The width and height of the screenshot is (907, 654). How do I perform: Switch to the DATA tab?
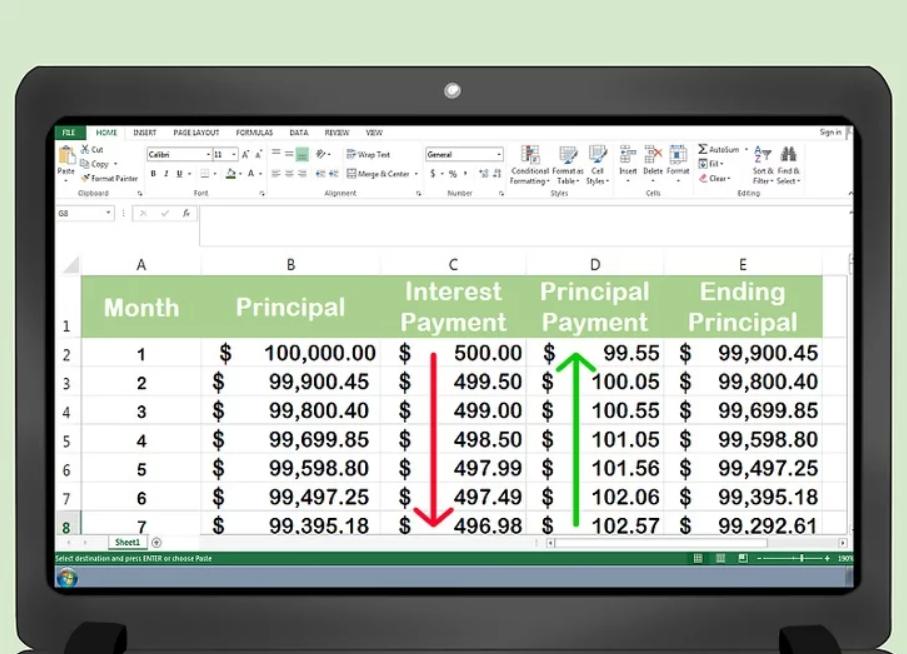[x=298, y=132]
